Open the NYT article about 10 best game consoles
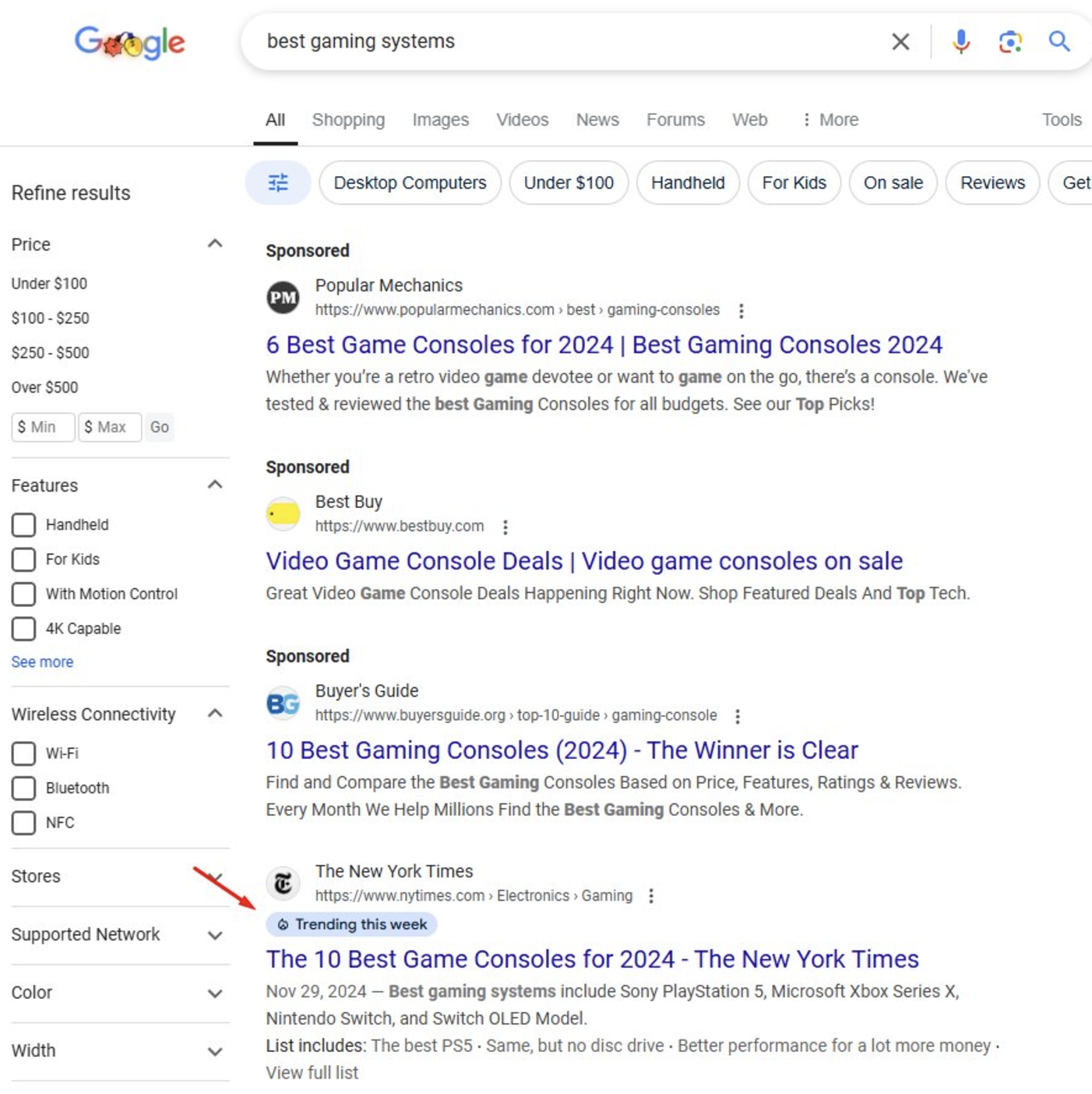The image size is (1092, 1094). pos(592,958)
